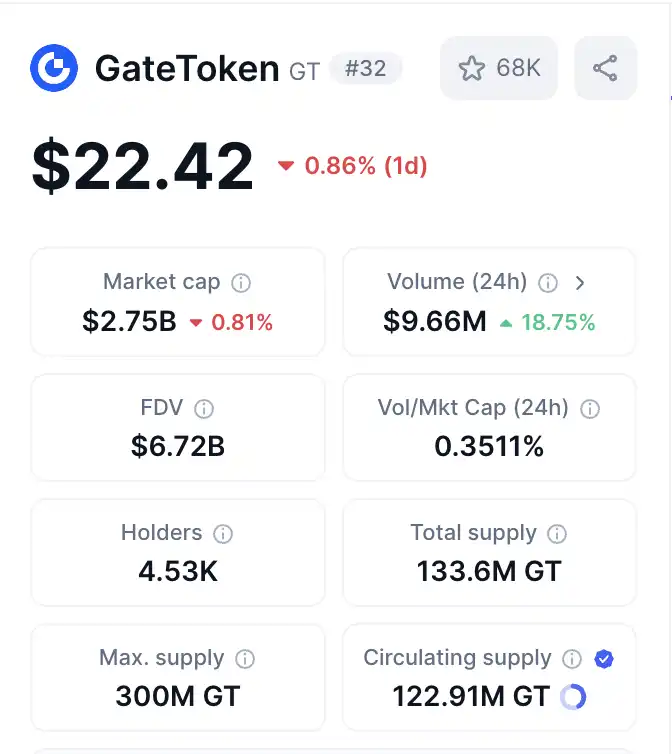
Task: Click the Holders info icon
Action: 223,534
